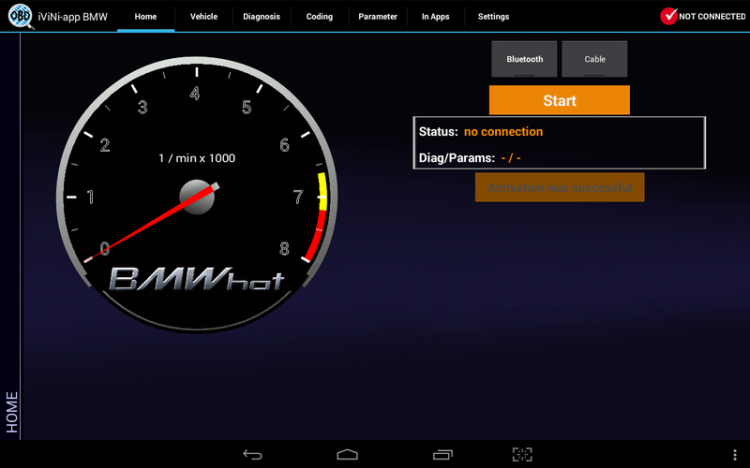Image resolution: width=750 pixels, height=468 pixels.
Task: Tap the BMWhat logo on the gauge
Action: pyautogui.click(x=197, y=279)
